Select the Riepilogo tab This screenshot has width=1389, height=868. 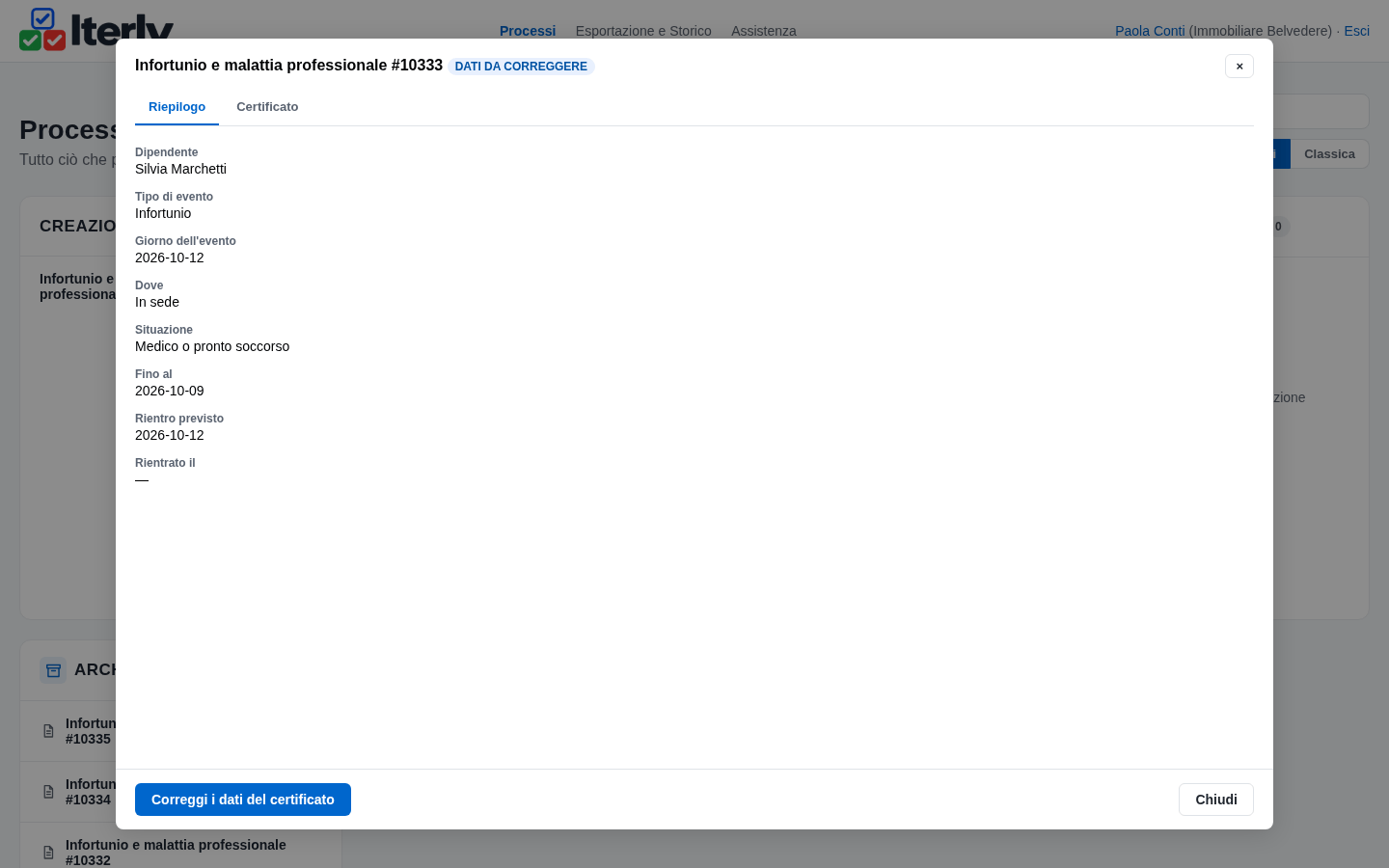(x=177, y=107)
